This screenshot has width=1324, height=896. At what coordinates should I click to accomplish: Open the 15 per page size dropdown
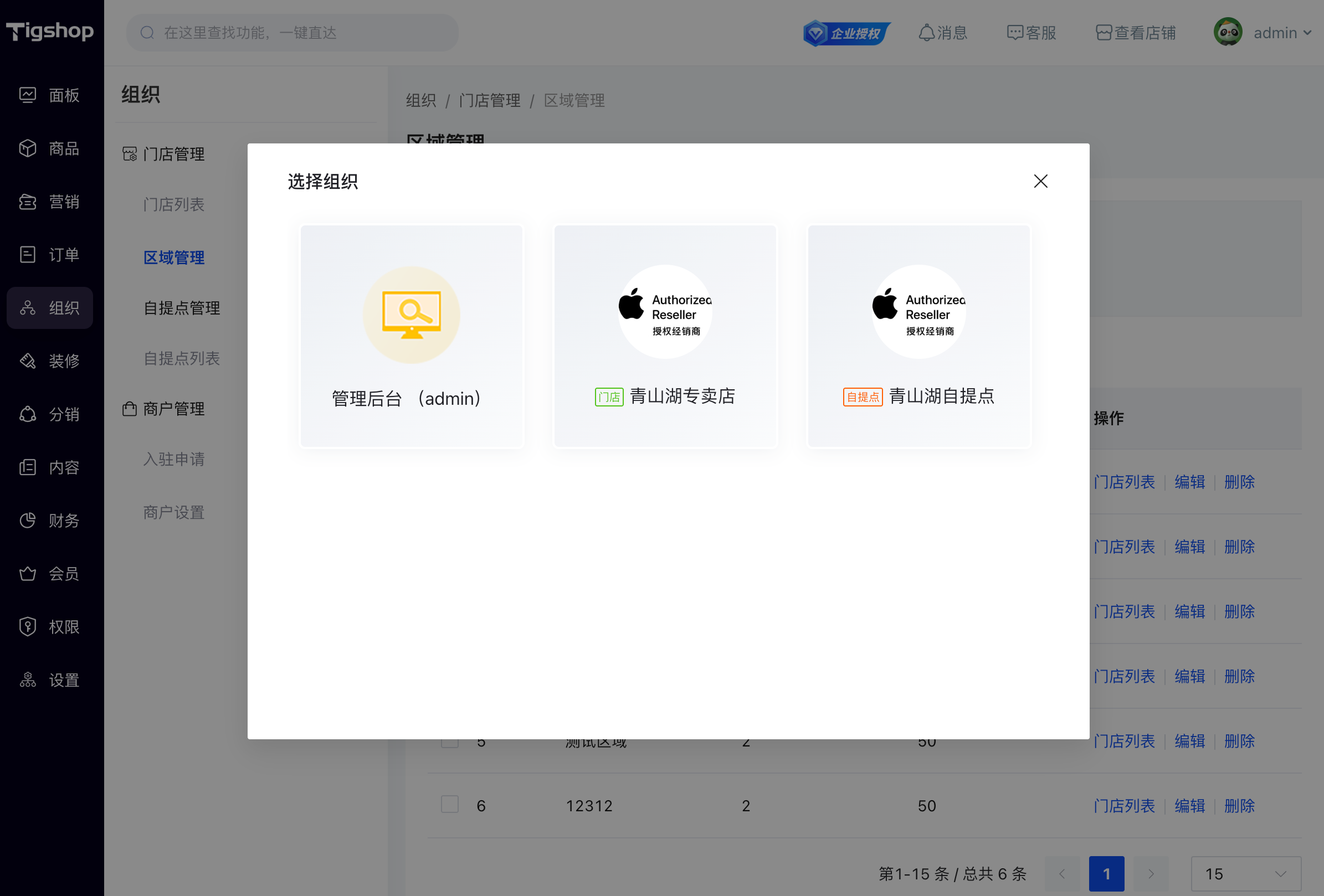1245,873
